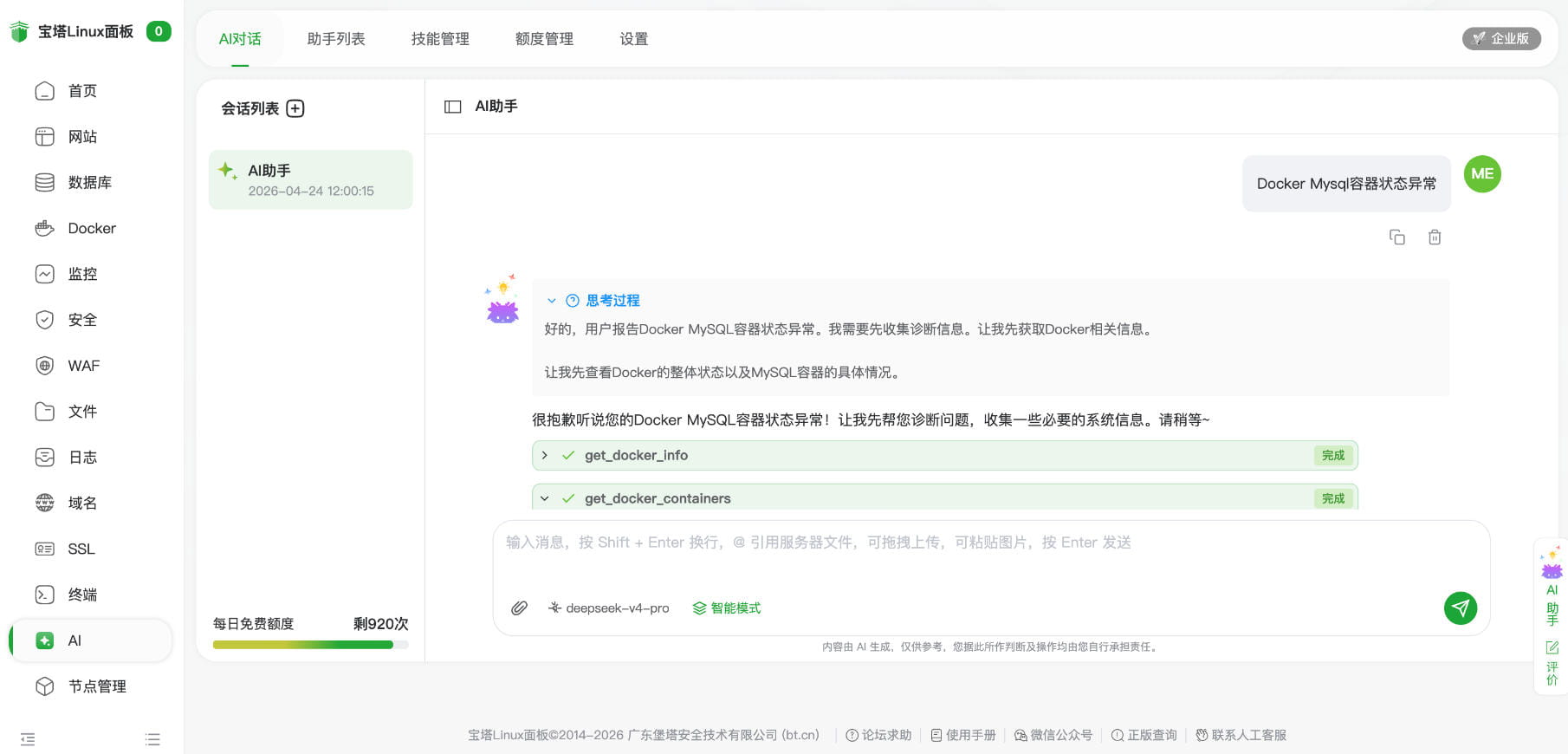Click the 企业版 enterprise badge button
Screen dimensions: 1568x754
(1500, 38)
